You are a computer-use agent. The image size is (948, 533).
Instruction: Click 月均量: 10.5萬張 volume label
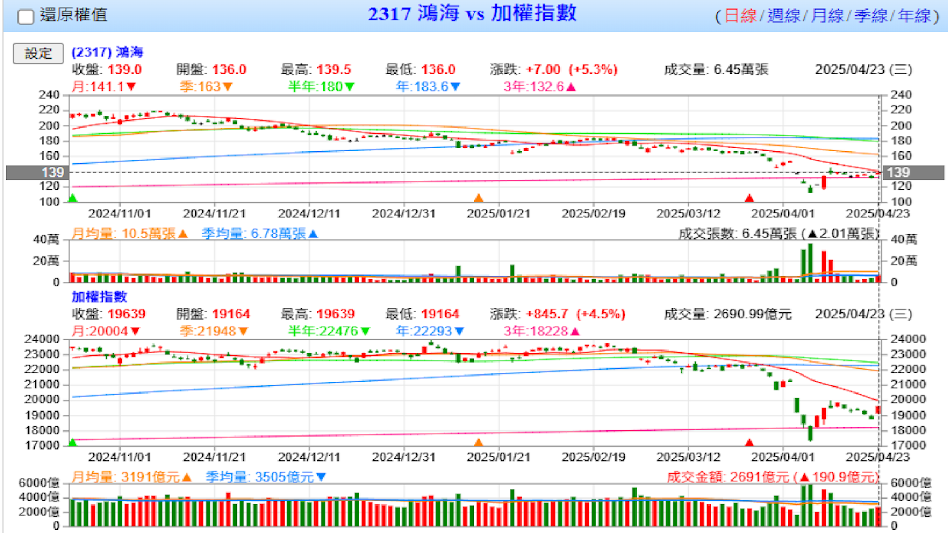pyautogui.click(x=129, y=233)
